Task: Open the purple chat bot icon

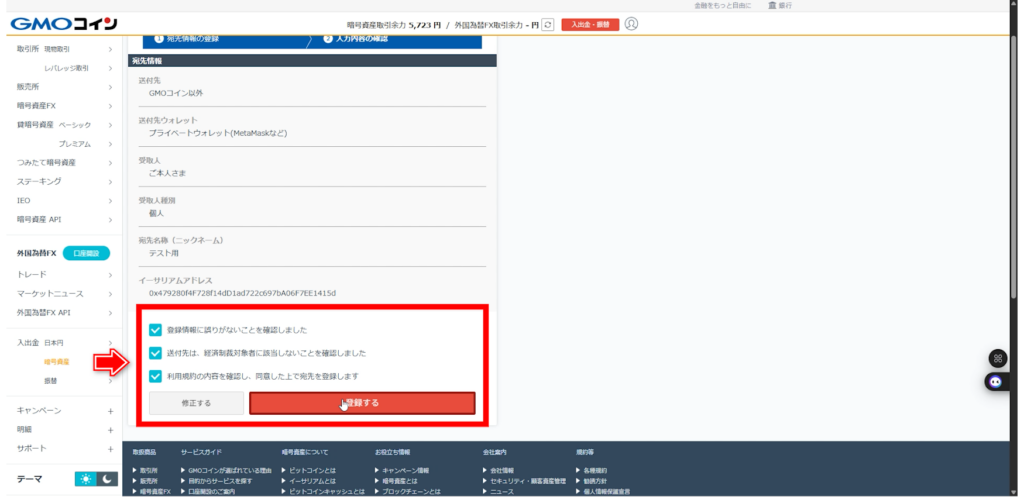Action: tap(996, 381)
